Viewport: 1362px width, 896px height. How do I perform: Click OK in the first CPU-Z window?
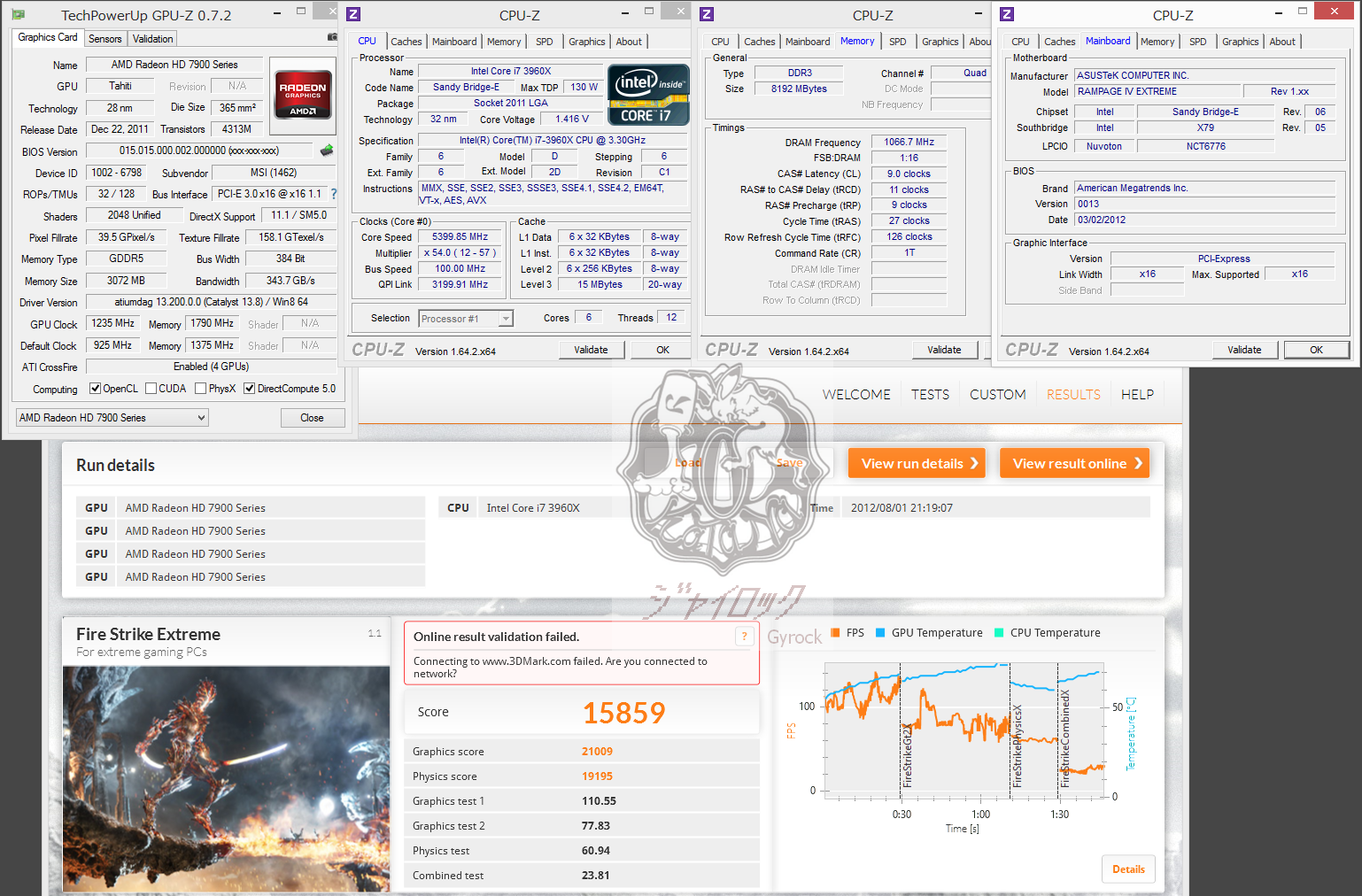[x=662, y=350]
